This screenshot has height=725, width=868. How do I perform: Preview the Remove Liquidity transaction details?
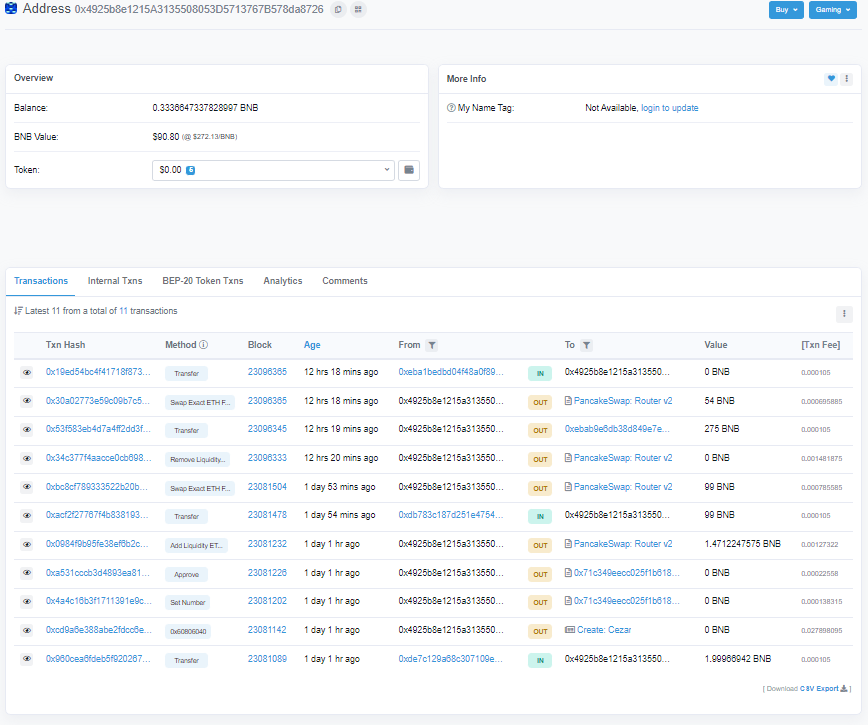25,459
